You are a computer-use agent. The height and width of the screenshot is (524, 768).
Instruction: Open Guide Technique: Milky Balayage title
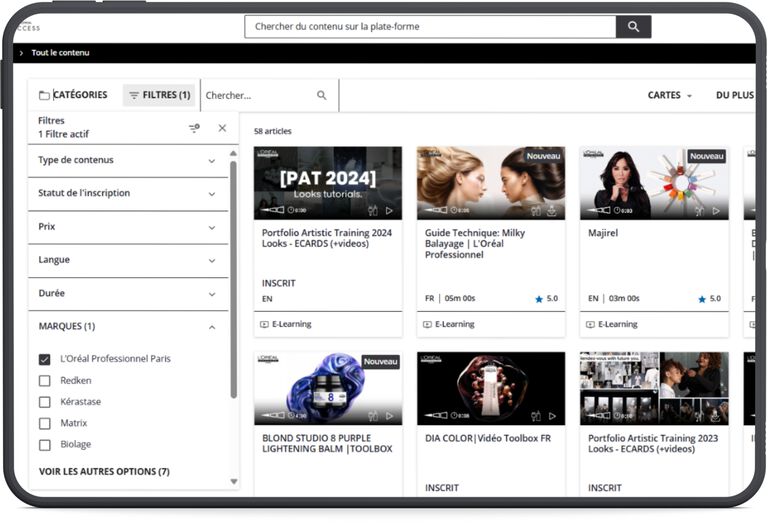point(475,244)
